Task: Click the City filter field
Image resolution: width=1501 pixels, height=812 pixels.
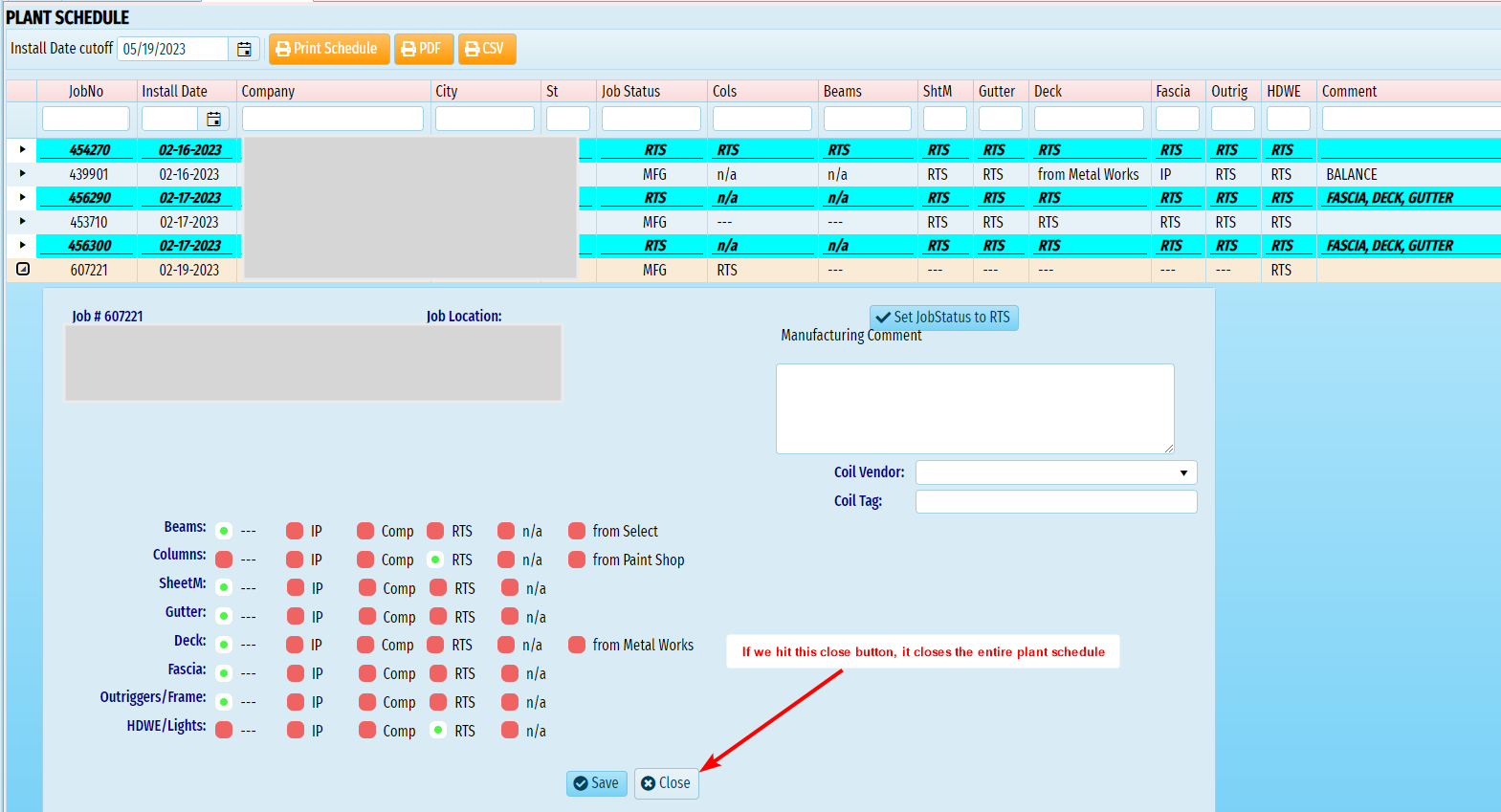Action: (x=485, y=119)
